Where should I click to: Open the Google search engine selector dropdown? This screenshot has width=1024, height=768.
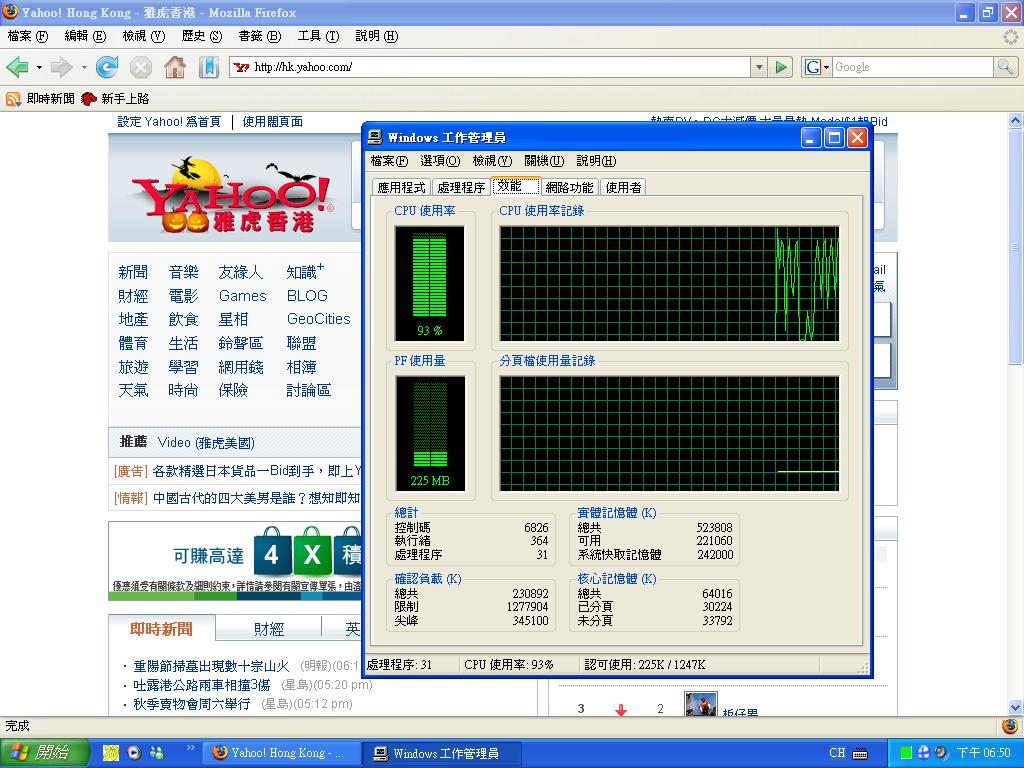[x=816, y=67]
